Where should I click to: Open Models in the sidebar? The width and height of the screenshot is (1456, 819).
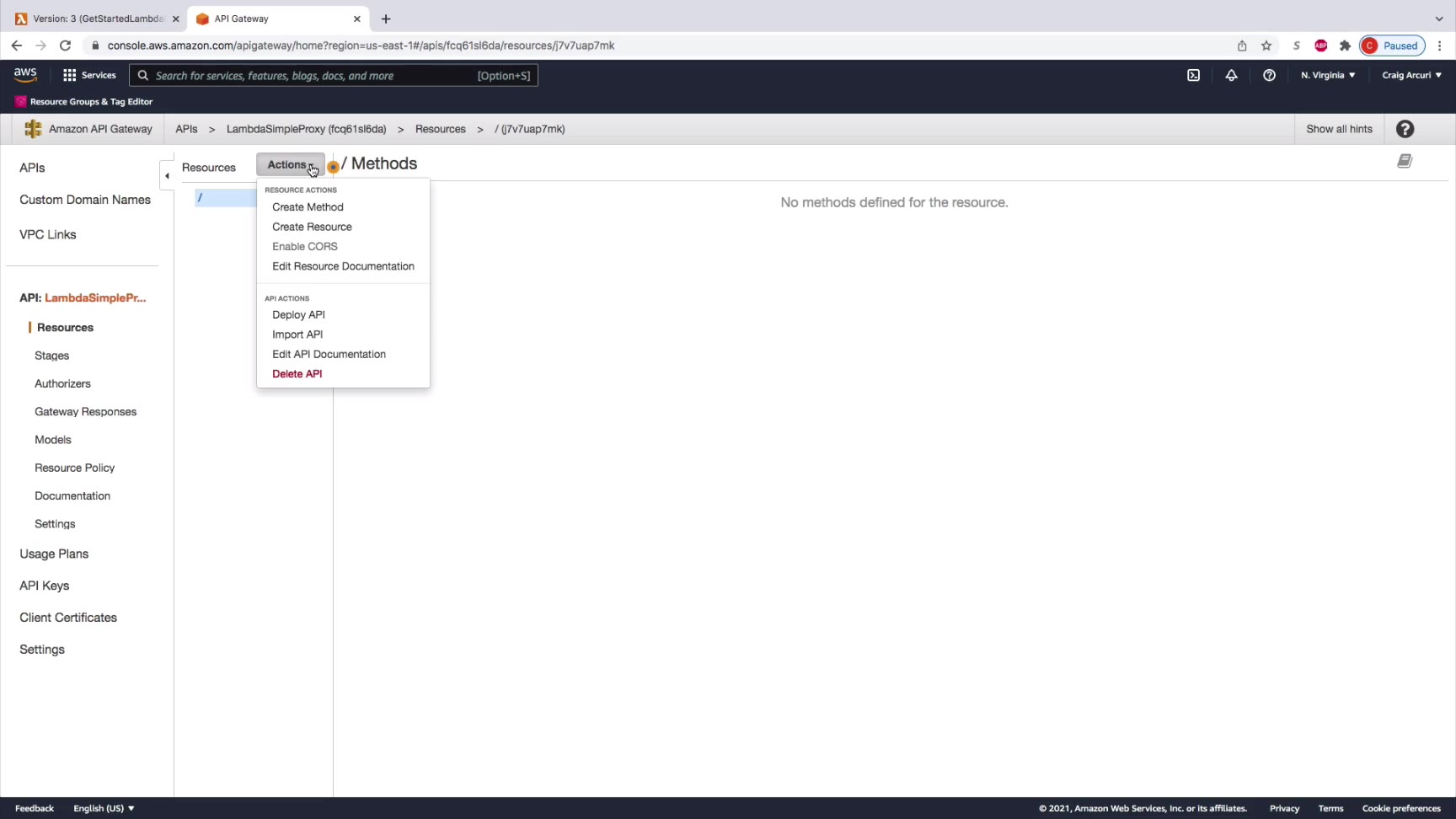(52, 440)
